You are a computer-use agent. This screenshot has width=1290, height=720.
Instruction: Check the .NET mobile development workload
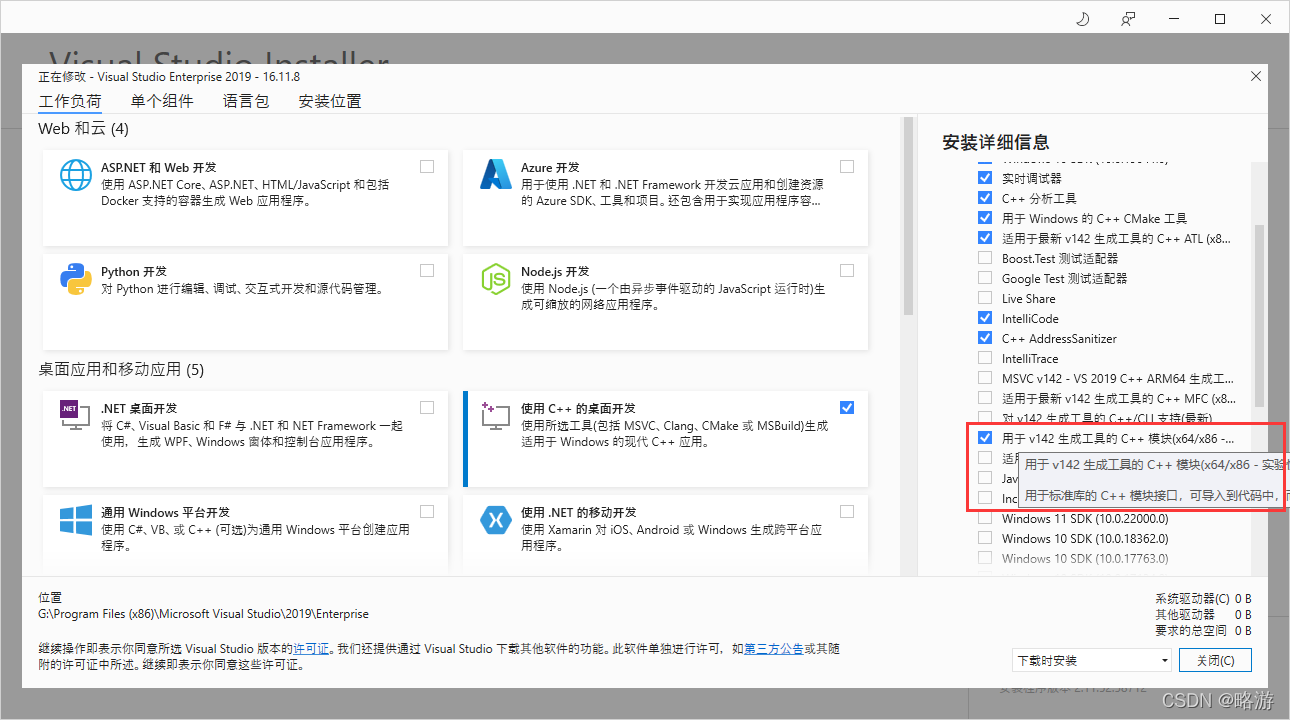(847, 511)
